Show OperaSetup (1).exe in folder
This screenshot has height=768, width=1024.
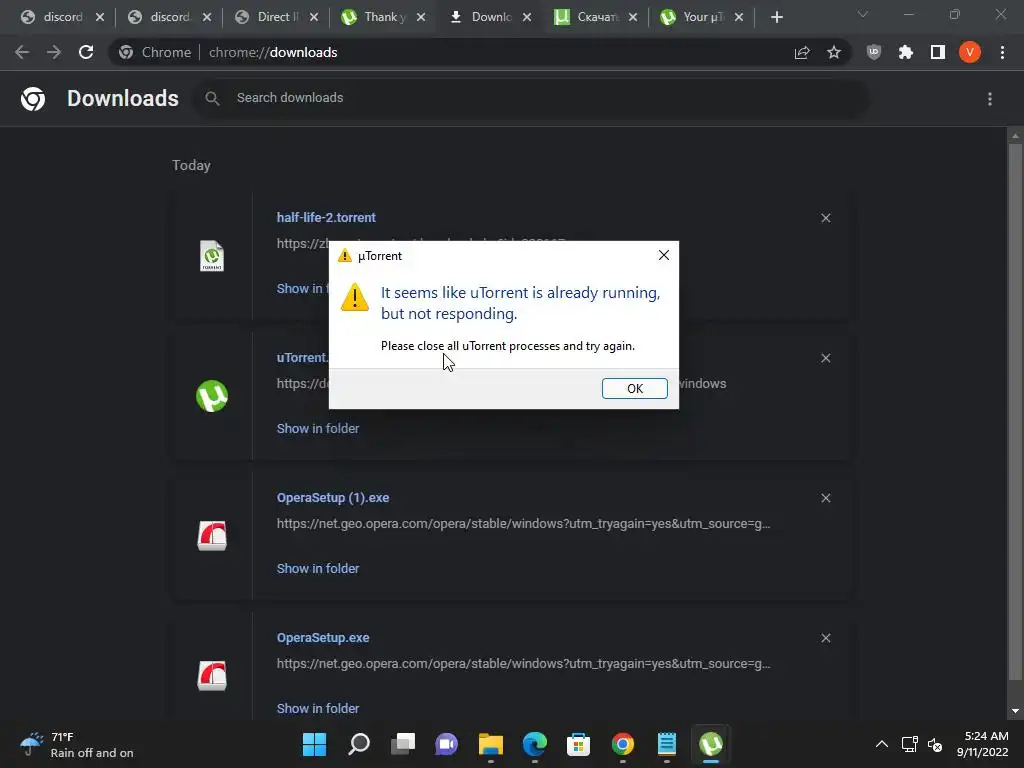coord(317,569)
